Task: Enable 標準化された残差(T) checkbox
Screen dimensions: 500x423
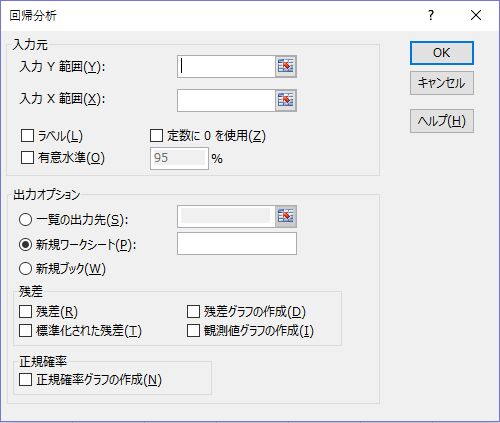Action: [x=25, y=331]
